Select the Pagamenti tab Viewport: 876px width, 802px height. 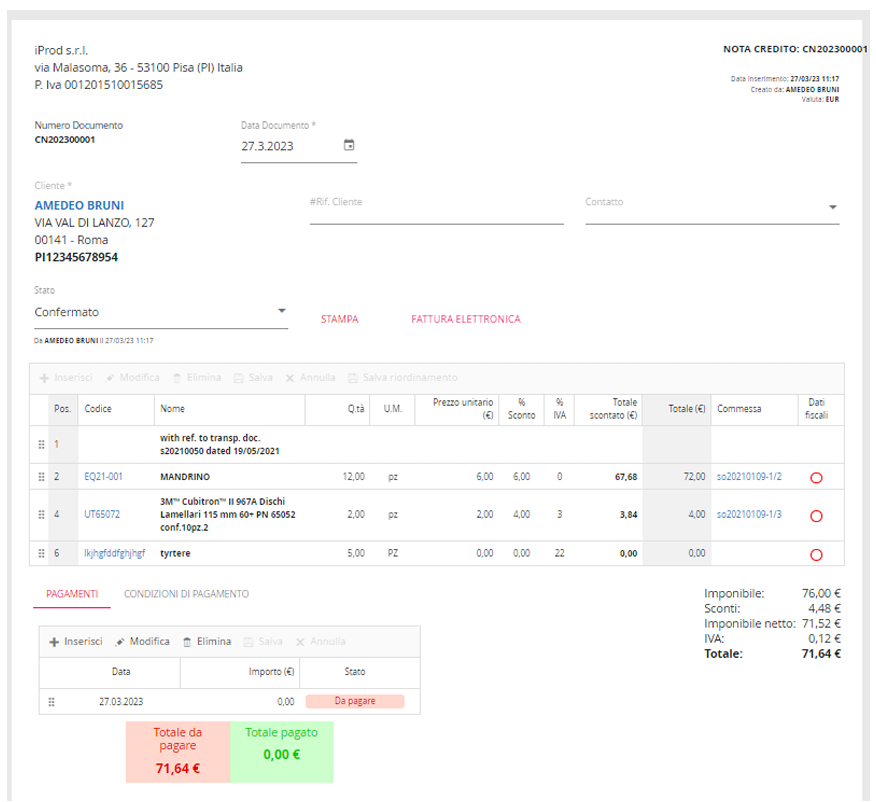tap(72, 594)
